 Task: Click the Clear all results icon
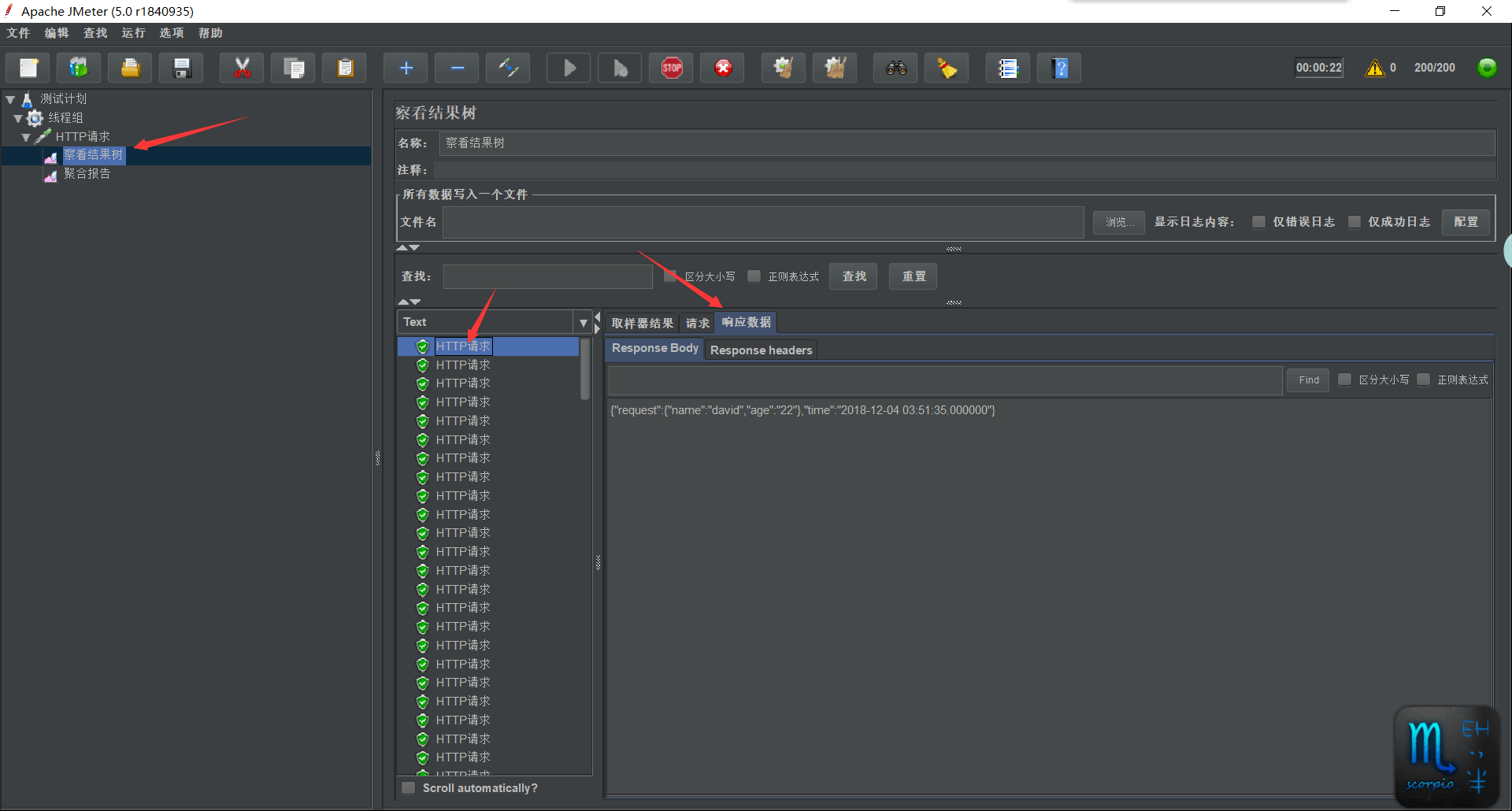pos(835,68)
